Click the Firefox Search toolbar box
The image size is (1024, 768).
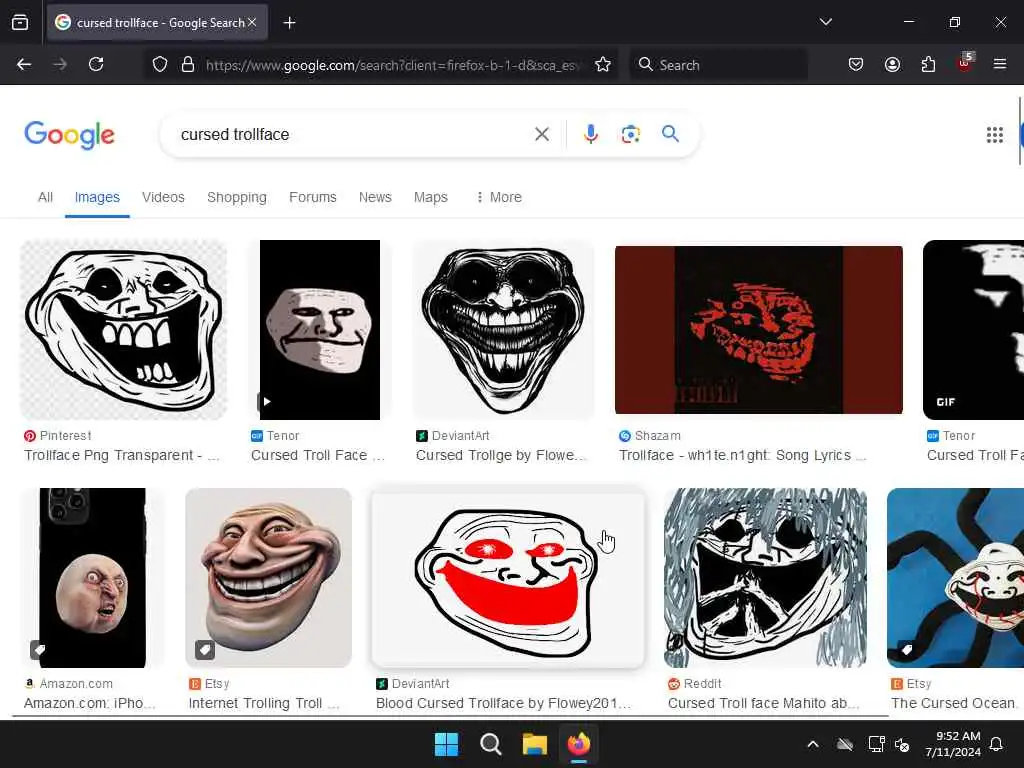tap(718, 65)
